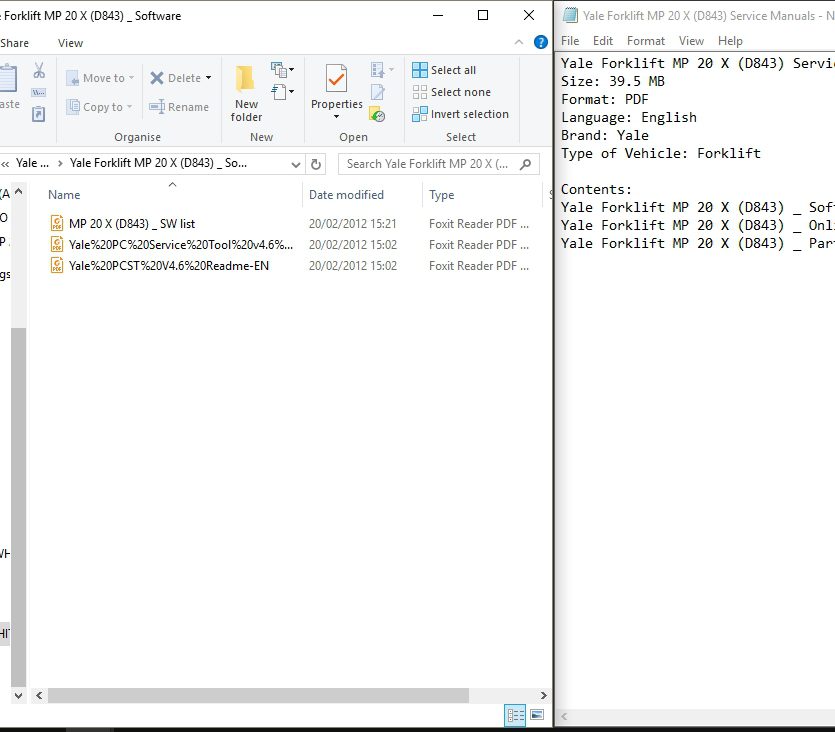The image size is (835, 732).
Task: Click left arrow of file list scrollbar
Action: 39,695
